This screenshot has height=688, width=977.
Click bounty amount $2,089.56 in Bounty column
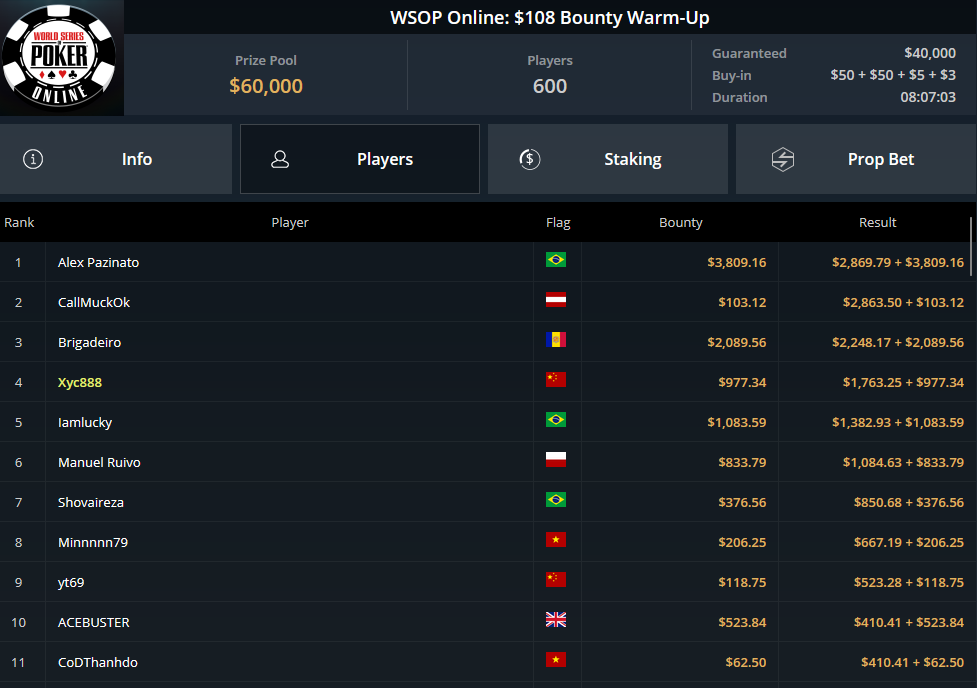click(x=736, y=342)
